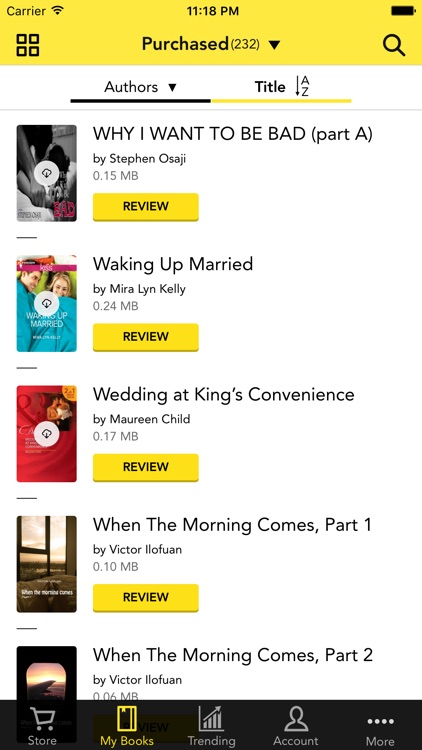Expand the Purchased (232) dropdown

[x=211, y=44]
